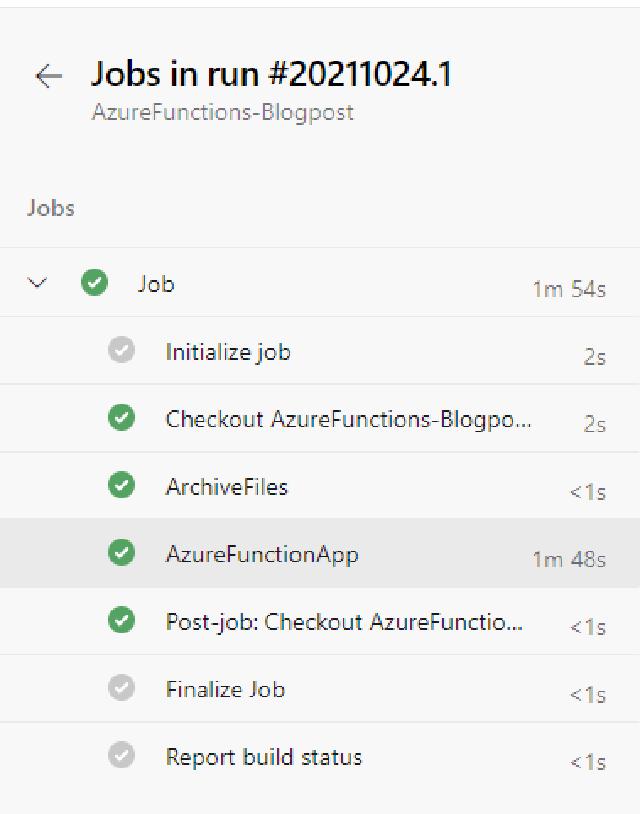The width and height of the screenshot is (640, 814).
Task: Select the Initialize job step
Action: (x=228, y=352)
